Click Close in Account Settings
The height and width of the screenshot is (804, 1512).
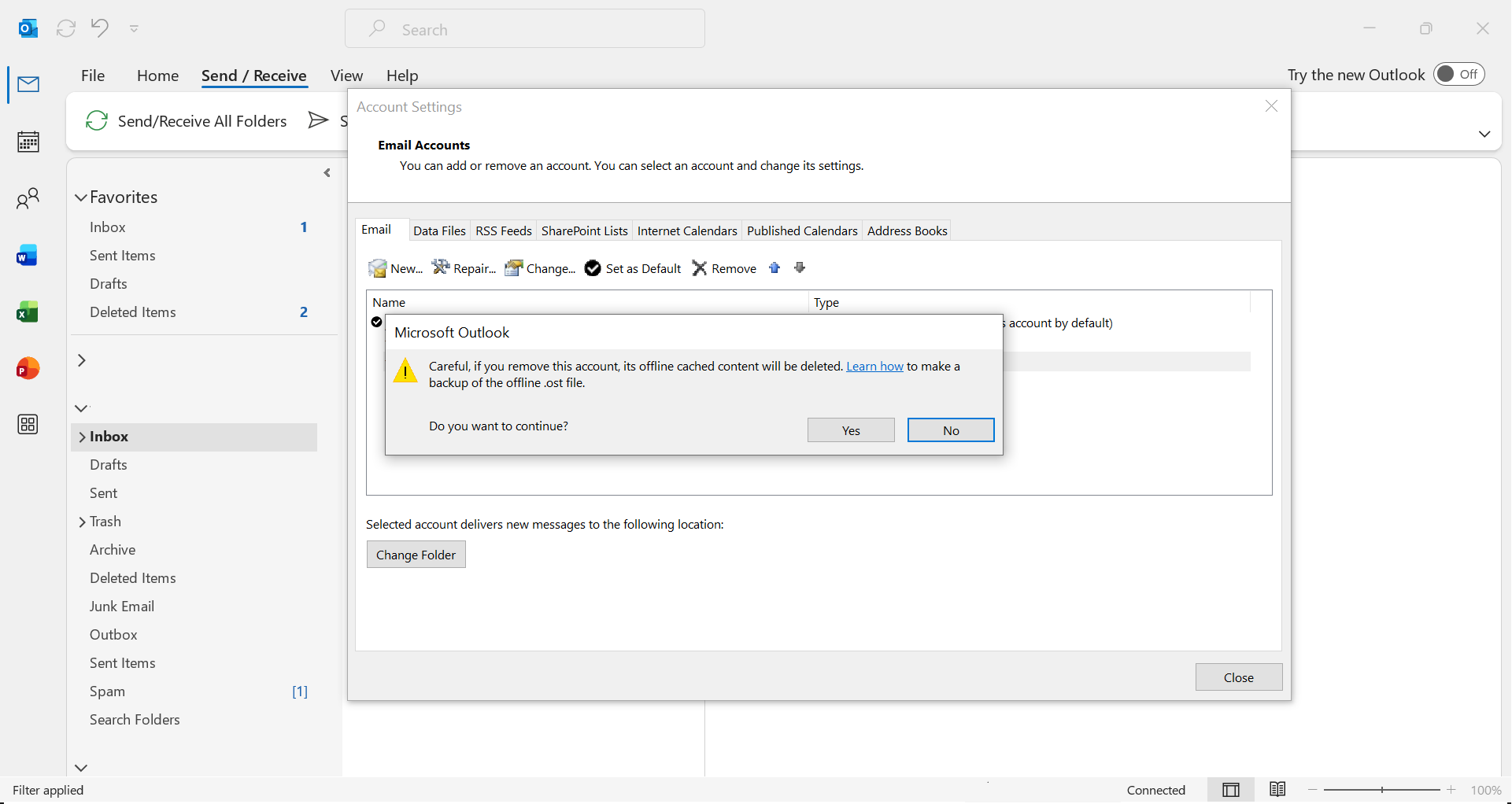coord(1239,677)
